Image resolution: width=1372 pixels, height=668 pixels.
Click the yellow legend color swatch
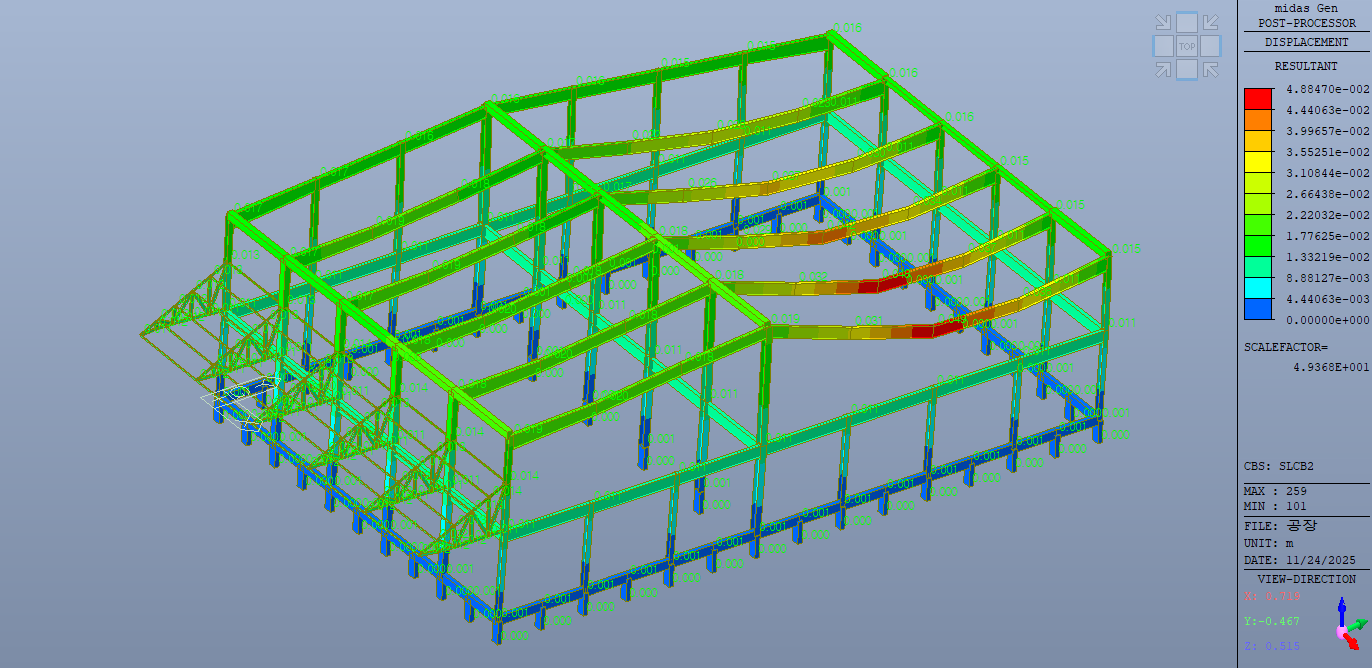point(1257,162)
